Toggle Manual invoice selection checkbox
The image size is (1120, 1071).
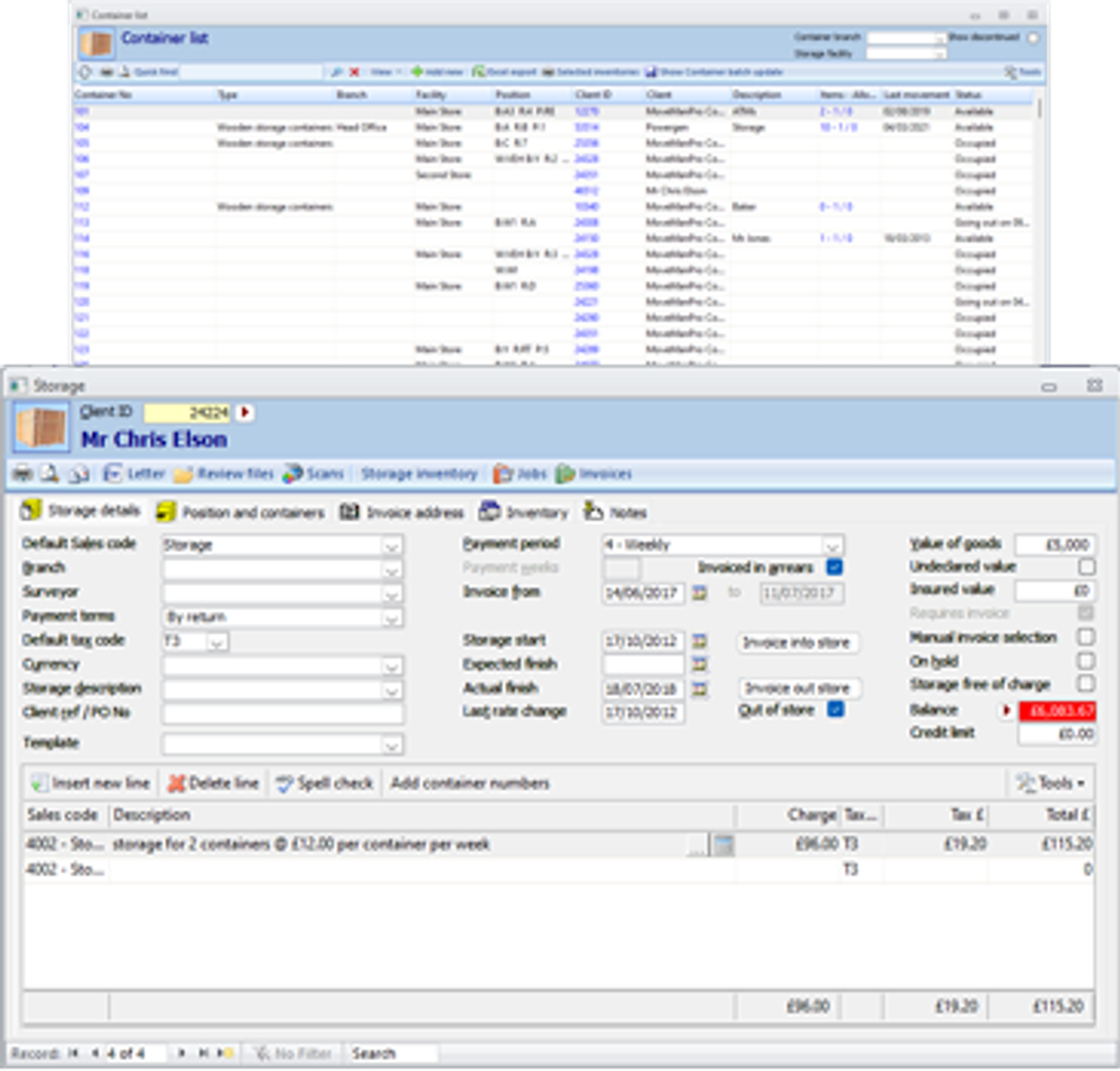(x=1086, y=636)
